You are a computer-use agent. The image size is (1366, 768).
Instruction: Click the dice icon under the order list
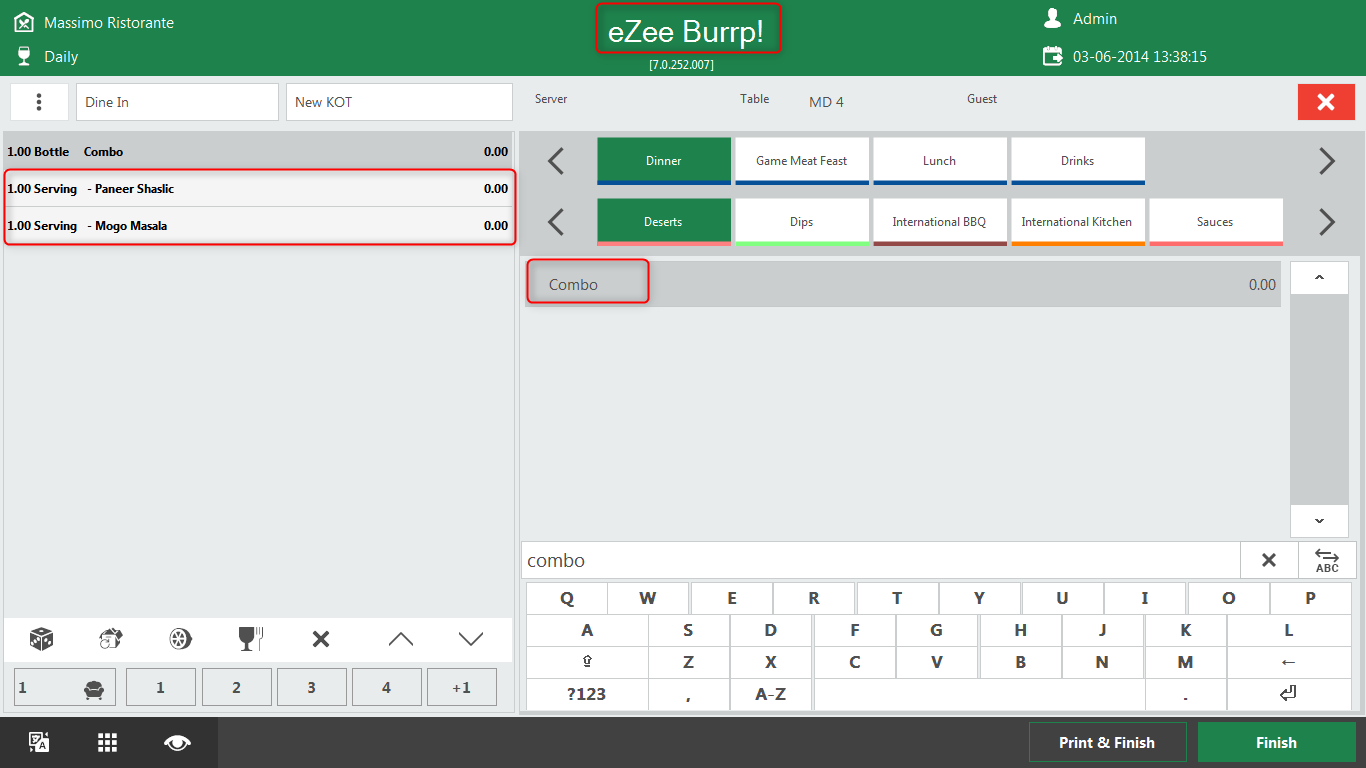[41, 639]
